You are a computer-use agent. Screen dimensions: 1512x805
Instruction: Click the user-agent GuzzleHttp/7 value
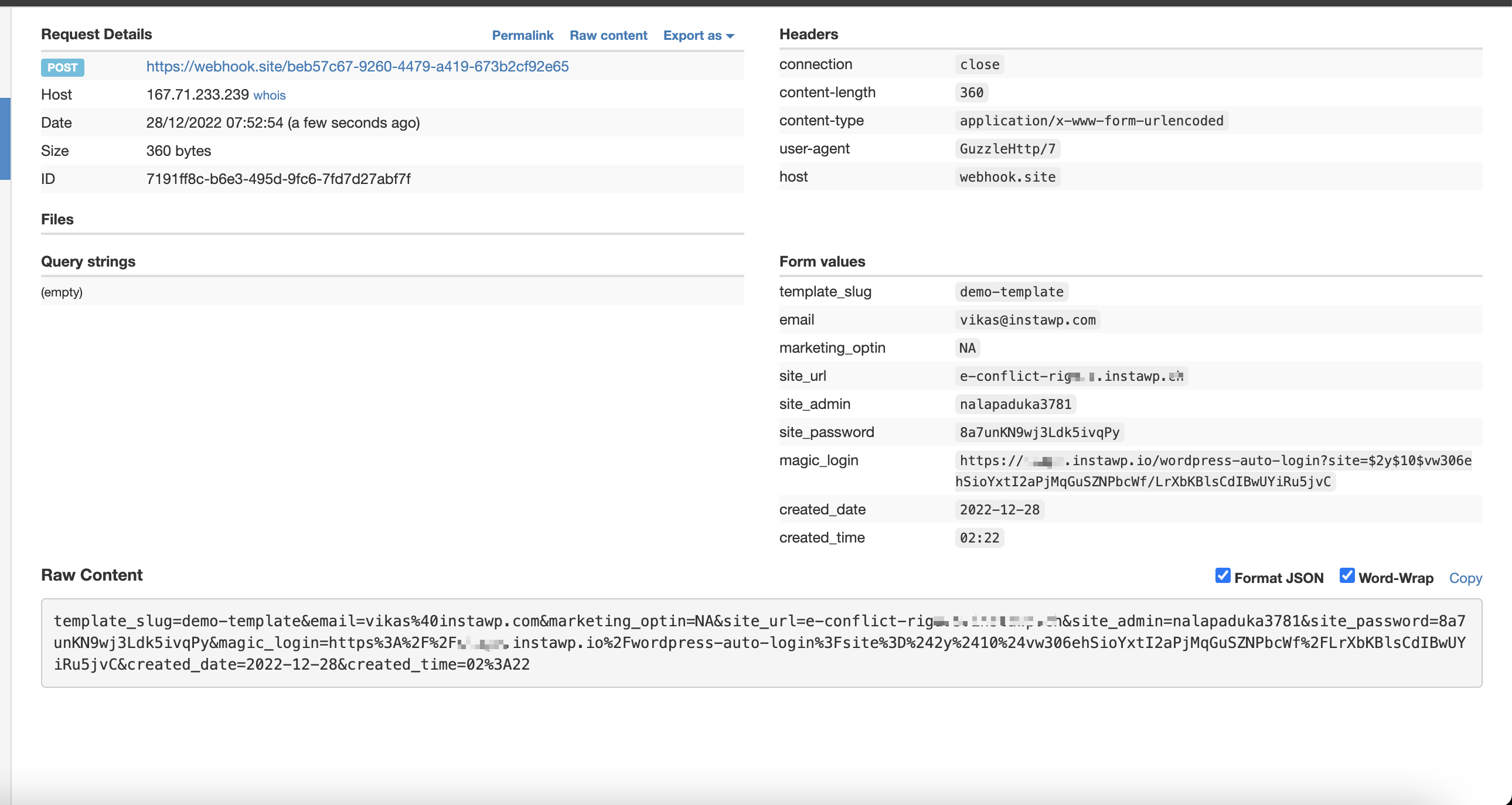tap(1007, 149)
